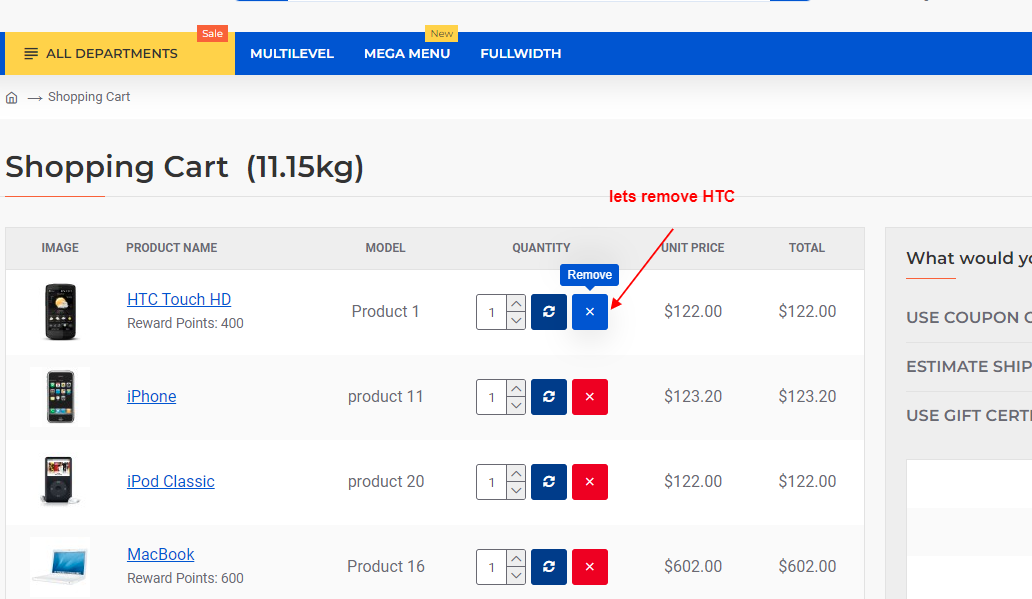Go to home via breadcrumb house icon
The width and height of the screenshot is (1032, 599).
pyautogui.click(x=11, y=98)
